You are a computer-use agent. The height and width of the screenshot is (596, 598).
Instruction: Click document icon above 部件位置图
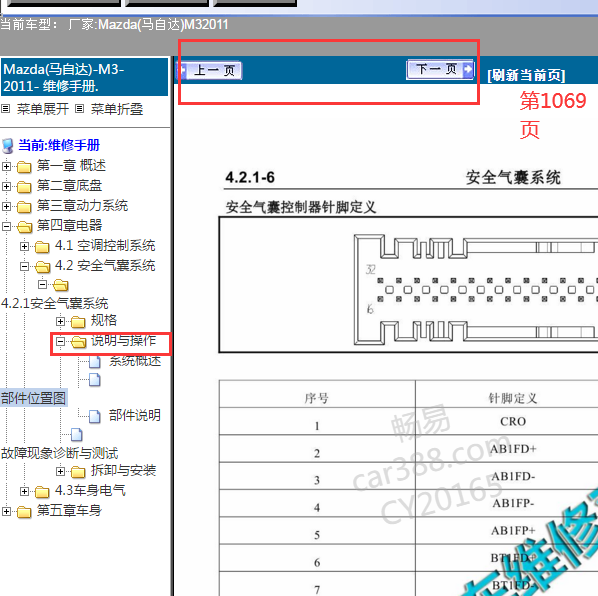pos(95,380)
